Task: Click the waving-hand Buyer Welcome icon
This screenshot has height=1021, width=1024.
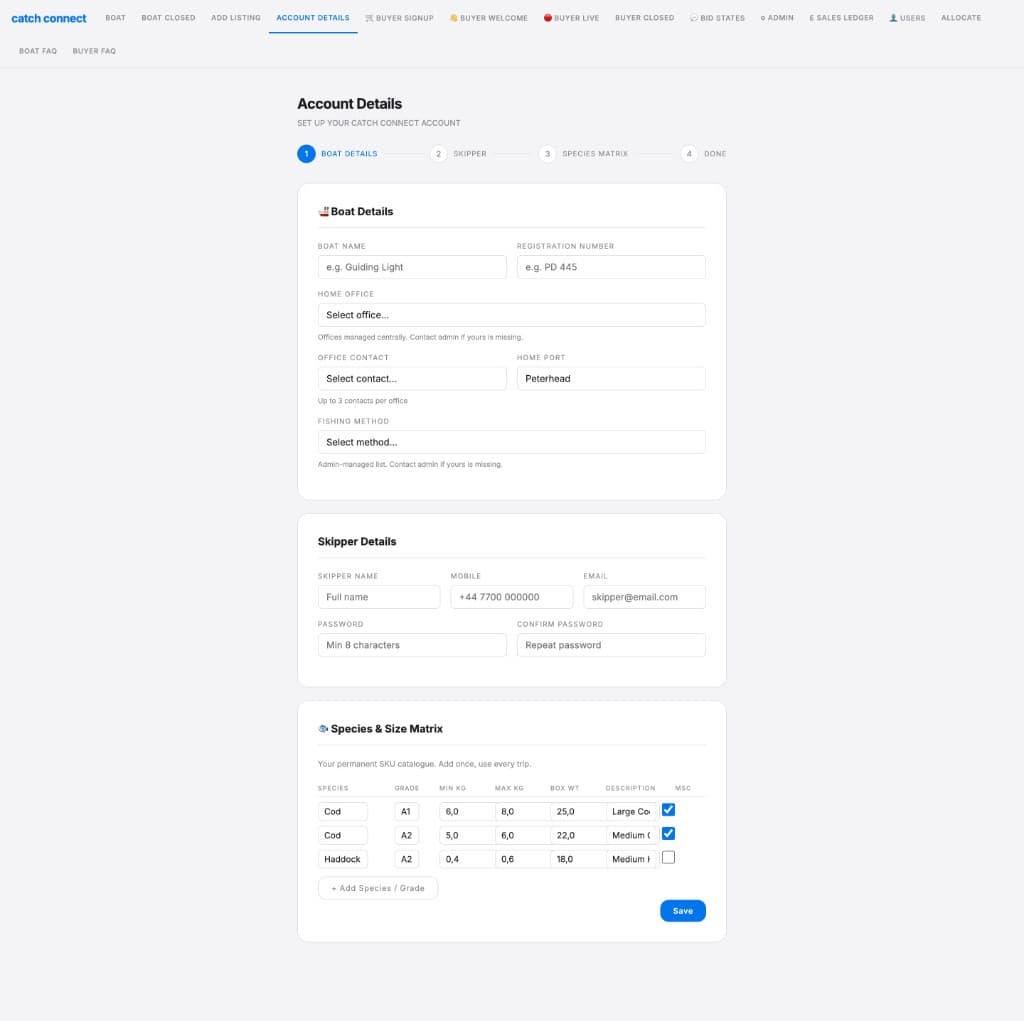Action: [x=452, y=17]
